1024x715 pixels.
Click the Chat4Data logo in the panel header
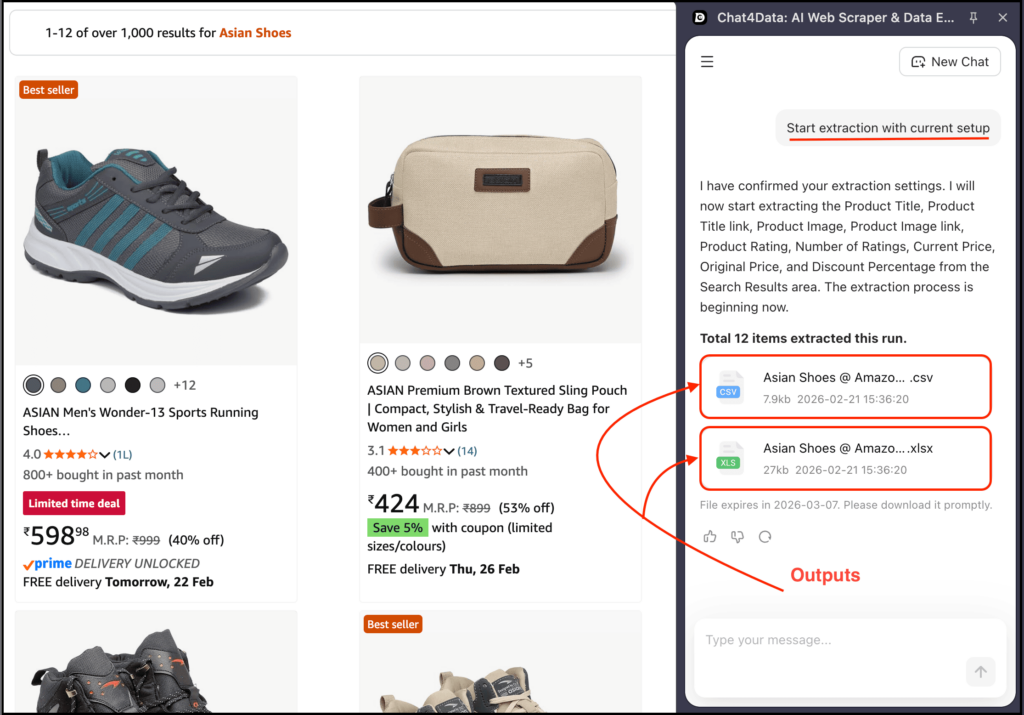pyautogui.click(x=698, y=17)
